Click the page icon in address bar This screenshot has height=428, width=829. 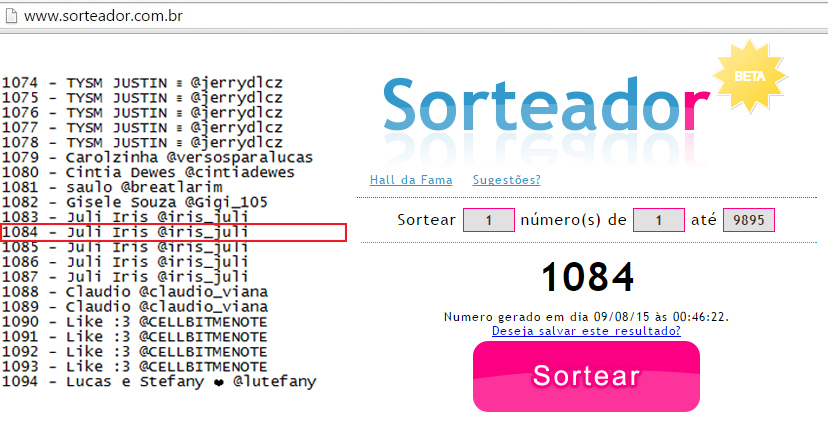pos(11,16)
